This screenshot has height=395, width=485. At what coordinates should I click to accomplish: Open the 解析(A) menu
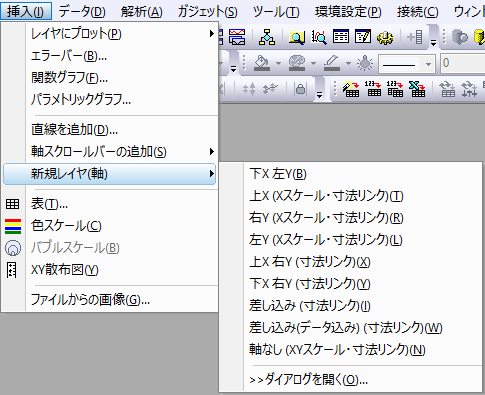[141, 12]
